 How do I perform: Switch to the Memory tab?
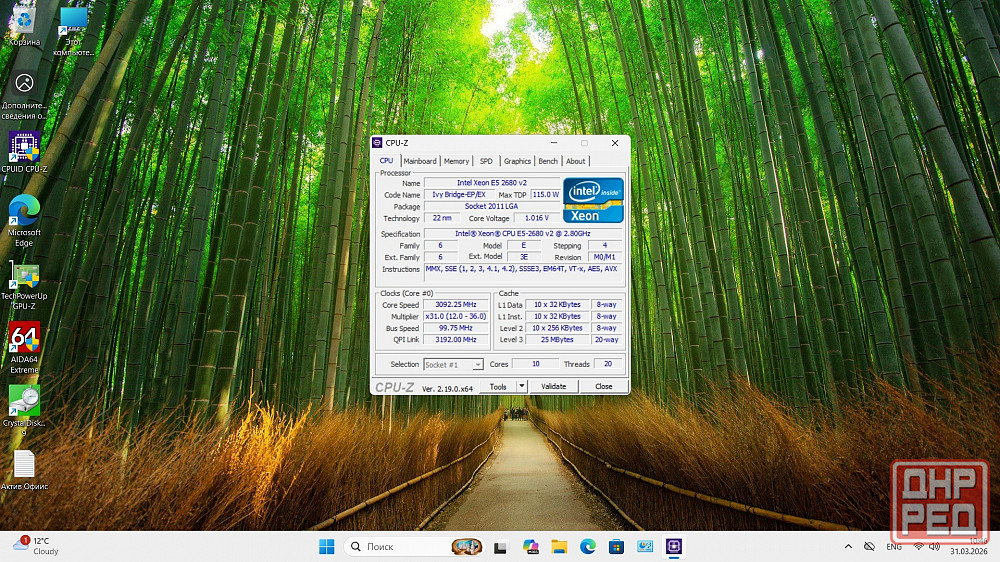coord(456,161)
